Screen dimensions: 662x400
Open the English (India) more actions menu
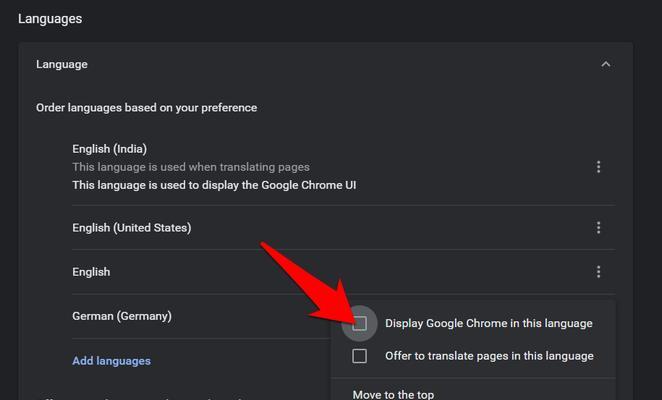[x=598, y=167]
